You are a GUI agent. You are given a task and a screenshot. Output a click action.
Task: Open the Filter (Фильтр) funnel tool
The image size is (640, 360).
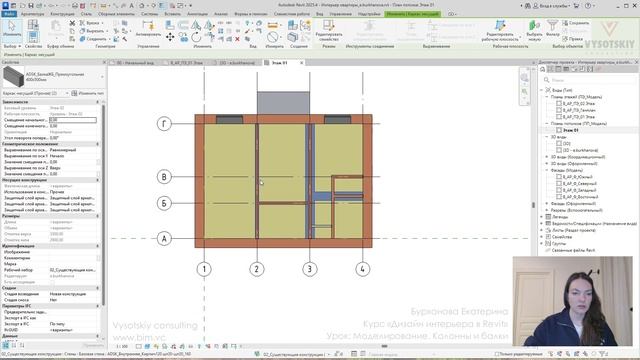pos(552,29)
